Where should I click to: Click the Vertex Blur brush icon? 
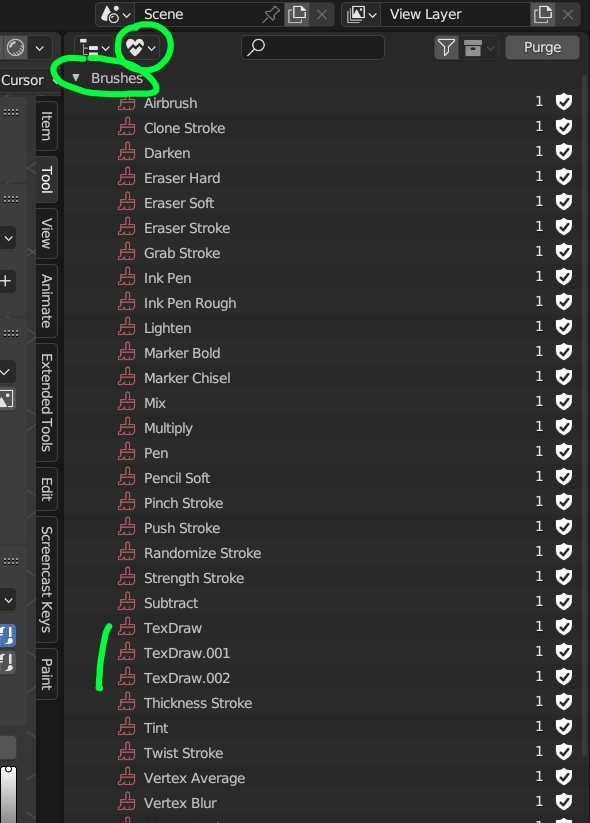tap(127, 803)
